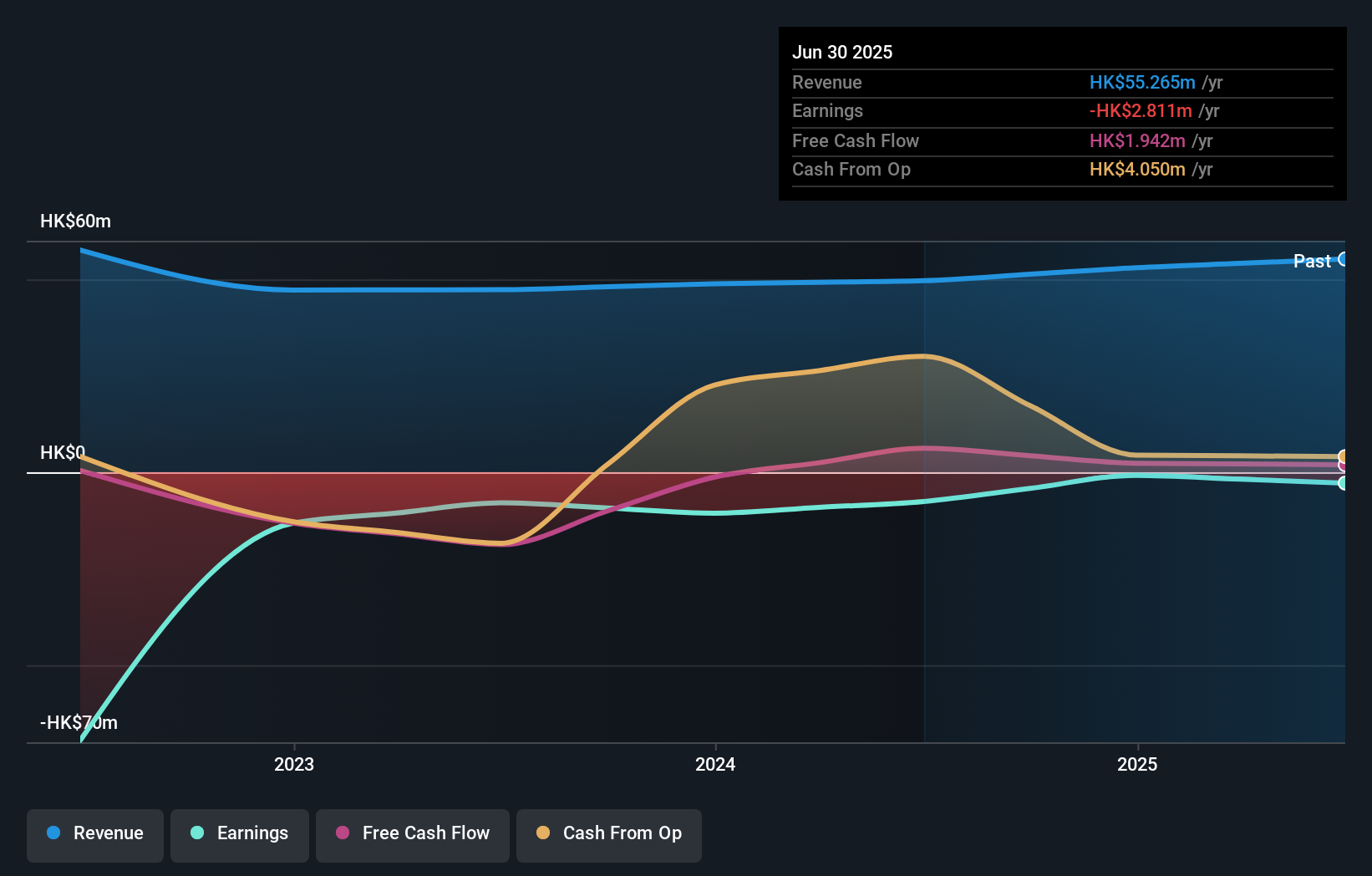
Task: Click the Free Cash Flow label in tooltip
Action: (855, 140)
